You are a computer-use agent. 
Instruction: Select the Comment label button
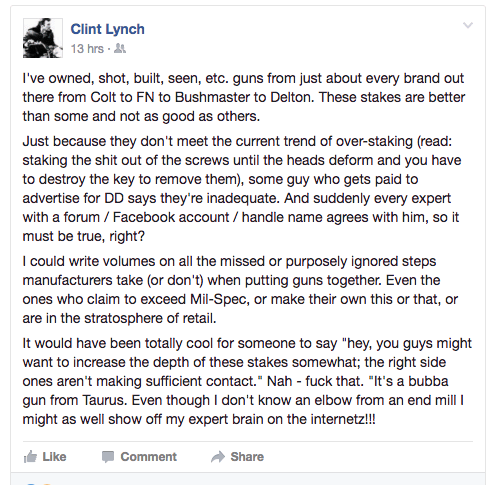click(148, 457)
